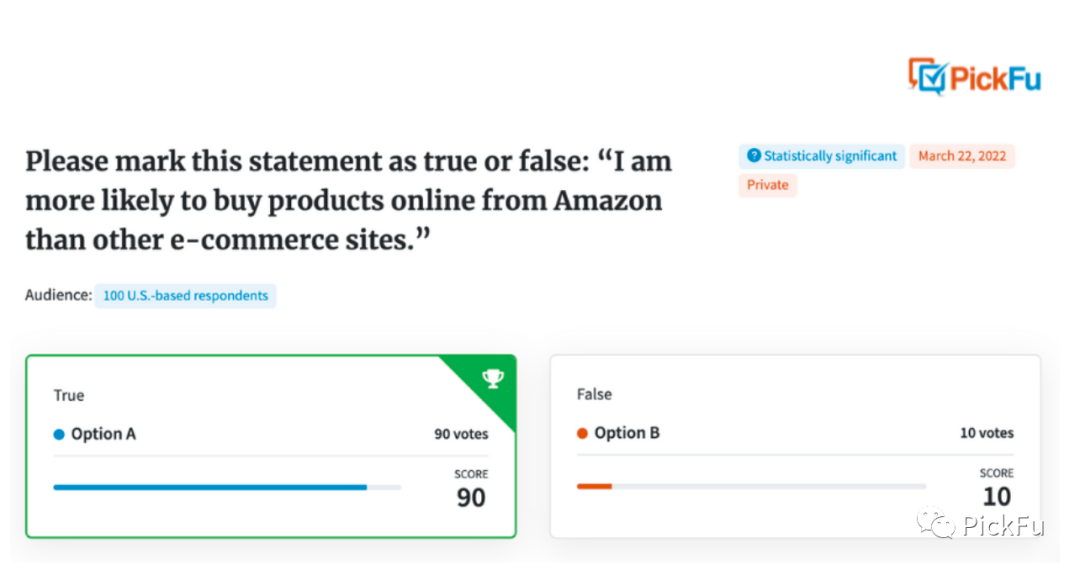Click the 10 votes label
The height and width of the screenshot is (570, 1080).
pyautogui.click(x=986, y=433)
